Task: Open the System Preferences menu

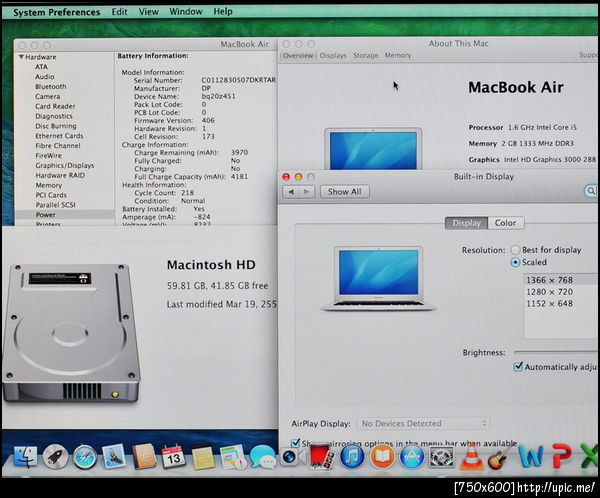Action: tap(57, 12)
